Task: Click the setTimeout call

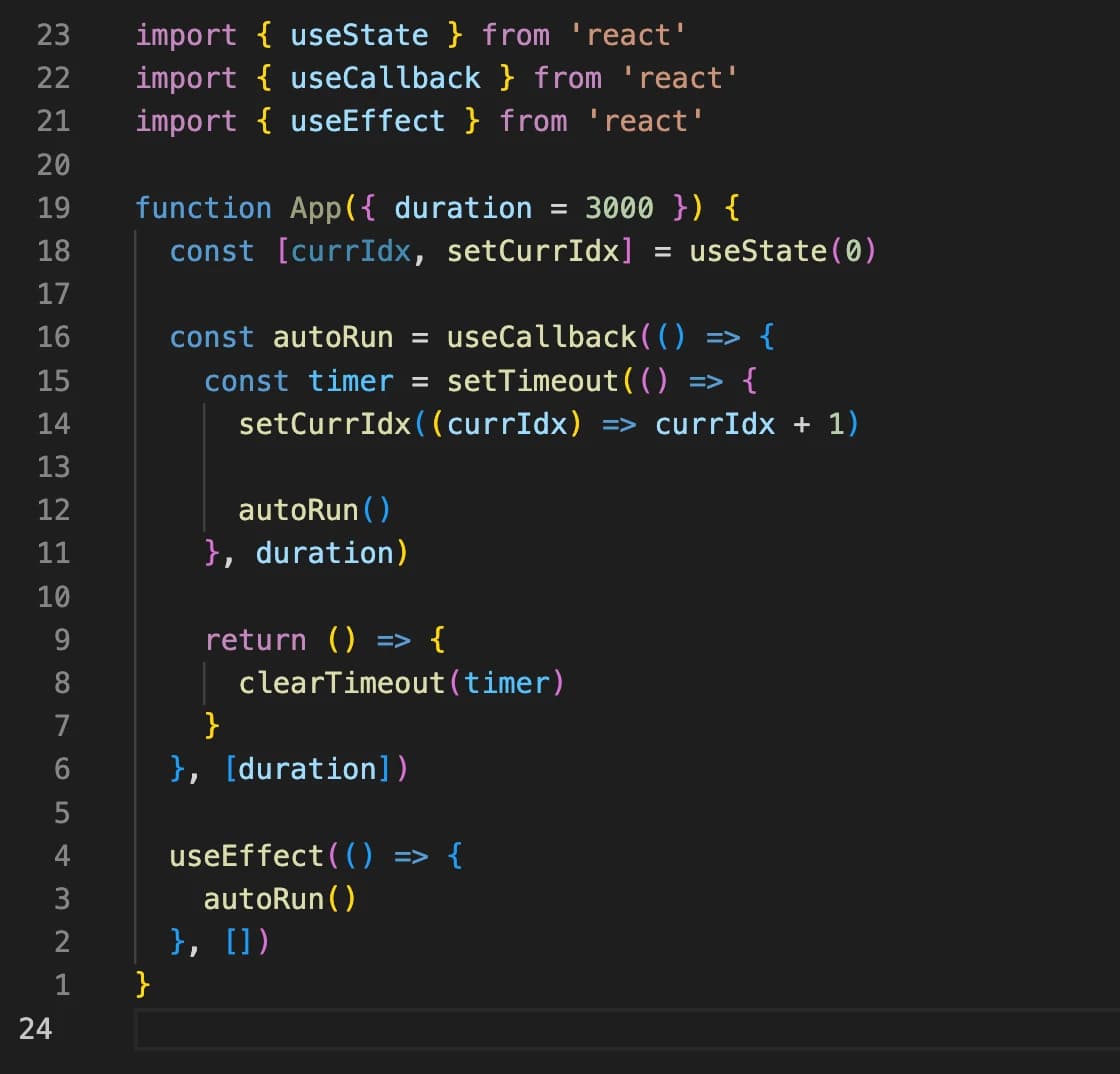Action: [x=532, y=381]
